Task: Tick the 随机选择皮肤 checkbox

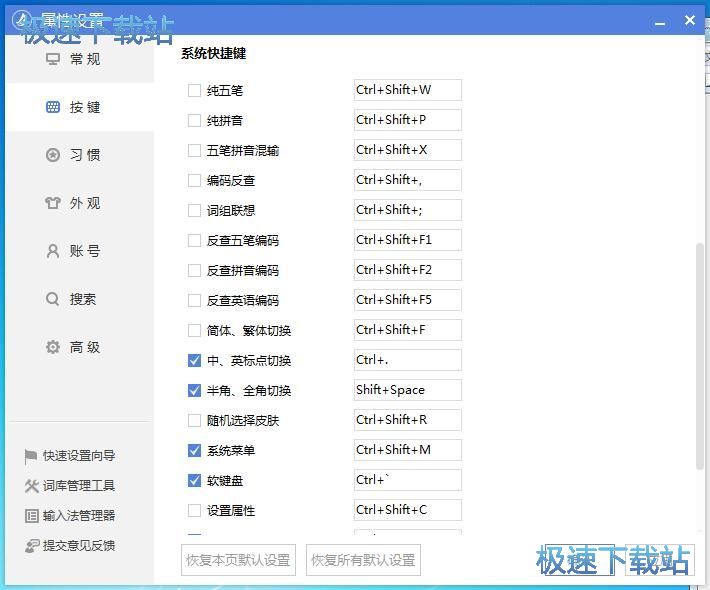Action: (x=194, y=421)
